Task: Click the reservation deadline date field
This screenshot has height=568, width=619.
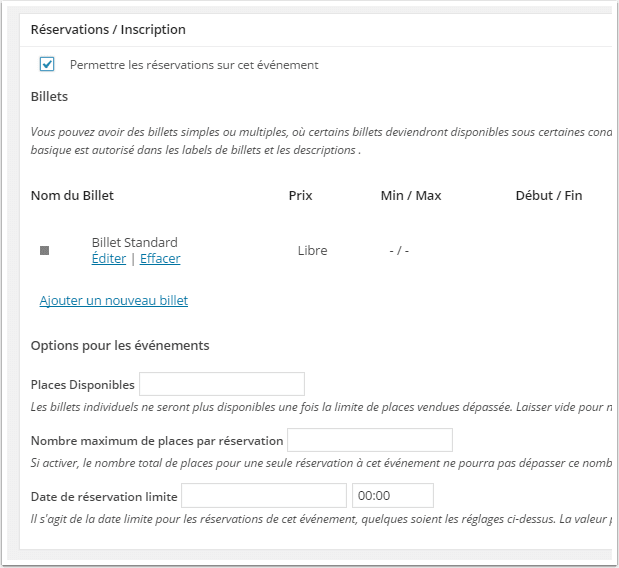Action: pyautogui.click(x=264, y=495)
